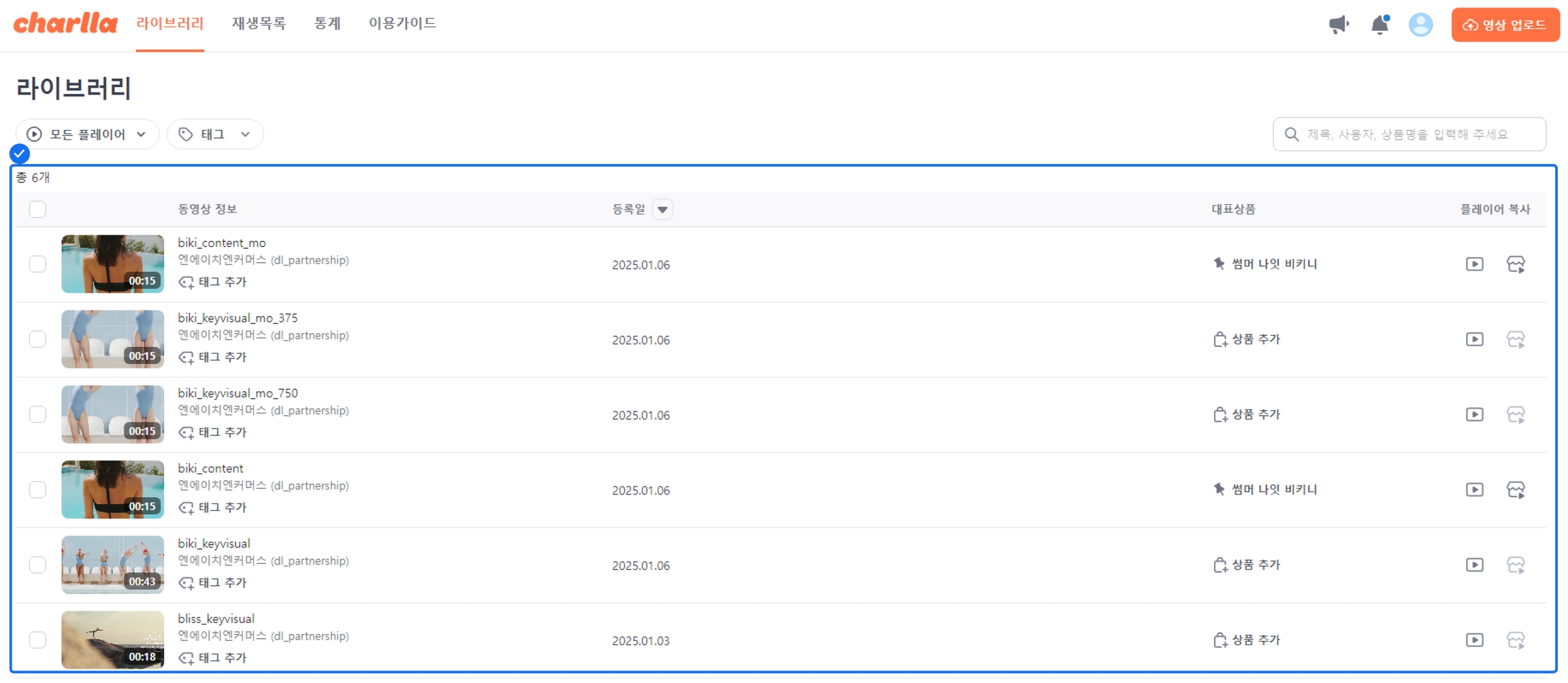Screen dimensions: 1568x683
Task: Copy player embed icon for biki_content row
Action: coord(1516,490)
